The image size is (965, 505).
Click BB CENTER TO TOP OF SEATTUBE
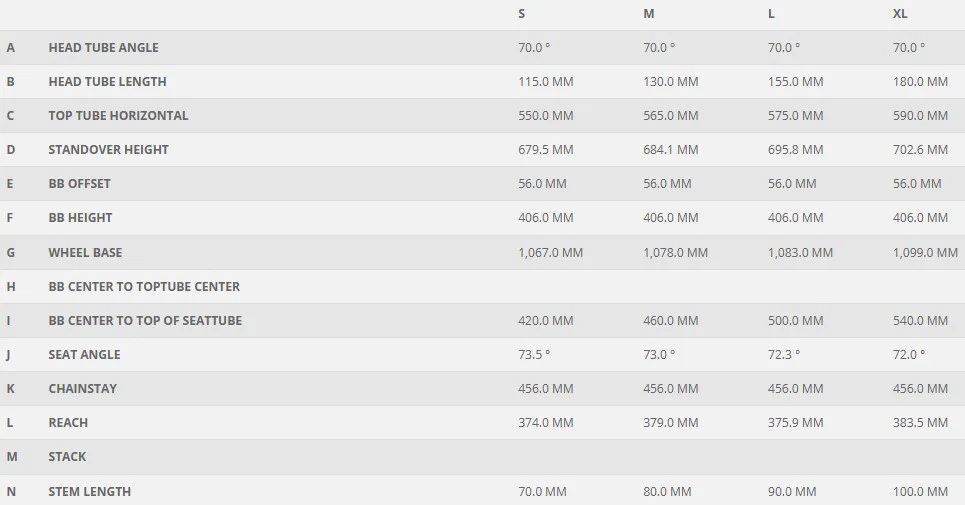point(145,320)
